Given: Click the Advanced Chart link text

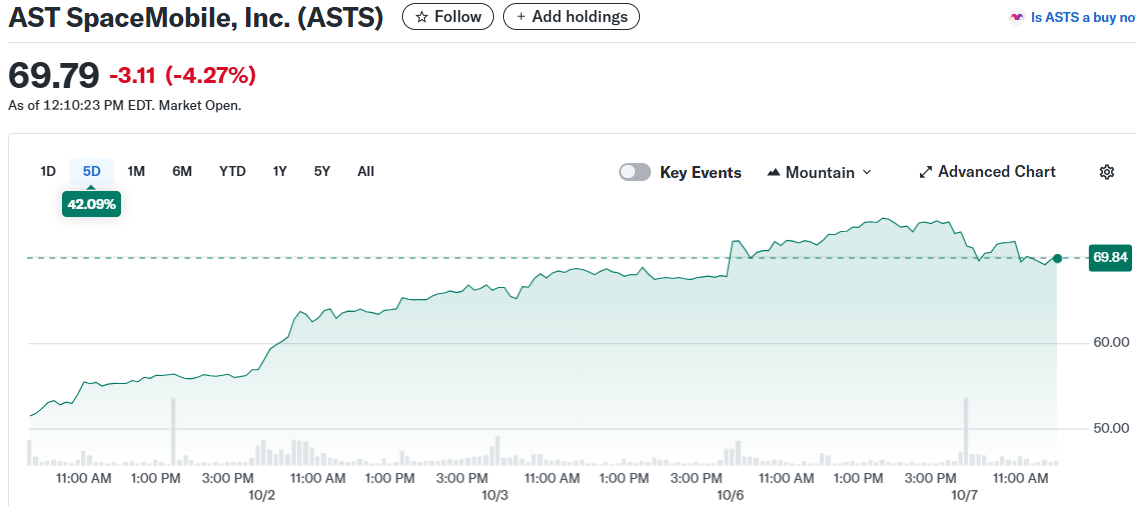Looking at the screenshot, I should [x=996, y=172].
